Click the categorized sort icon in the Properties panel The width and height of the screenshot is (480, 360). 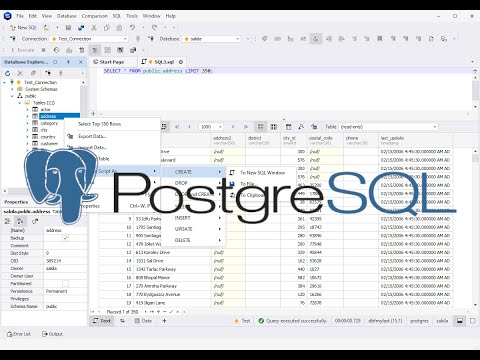pos(8,221)
